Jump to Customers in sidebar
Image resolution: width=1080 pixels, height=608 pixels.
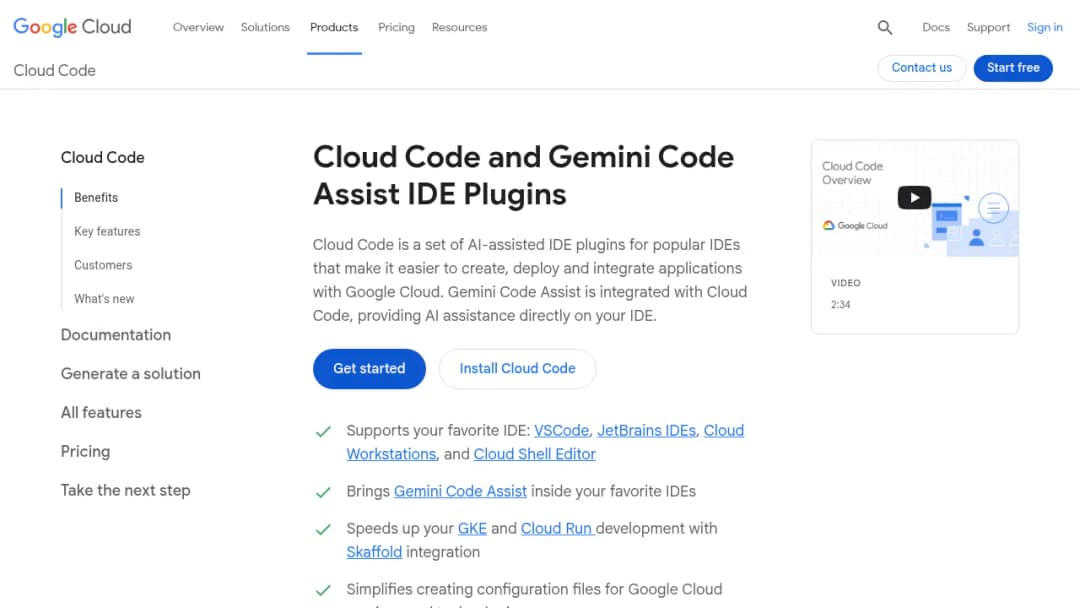coord(103,265)
